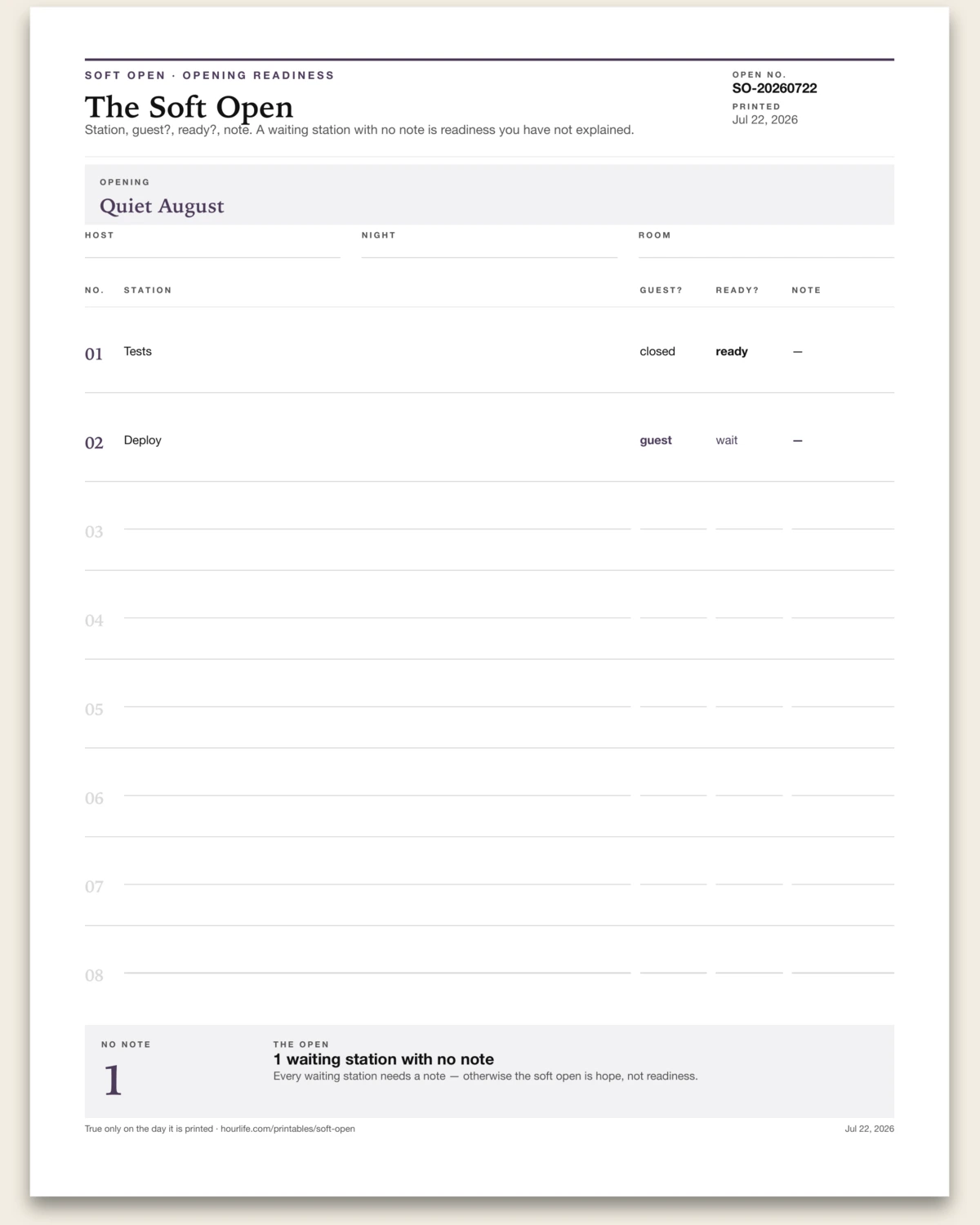Open the hourlife.com/printables/soft-open link
This screenshot has height=1225, width=980.
click(x=287, y=1129)
